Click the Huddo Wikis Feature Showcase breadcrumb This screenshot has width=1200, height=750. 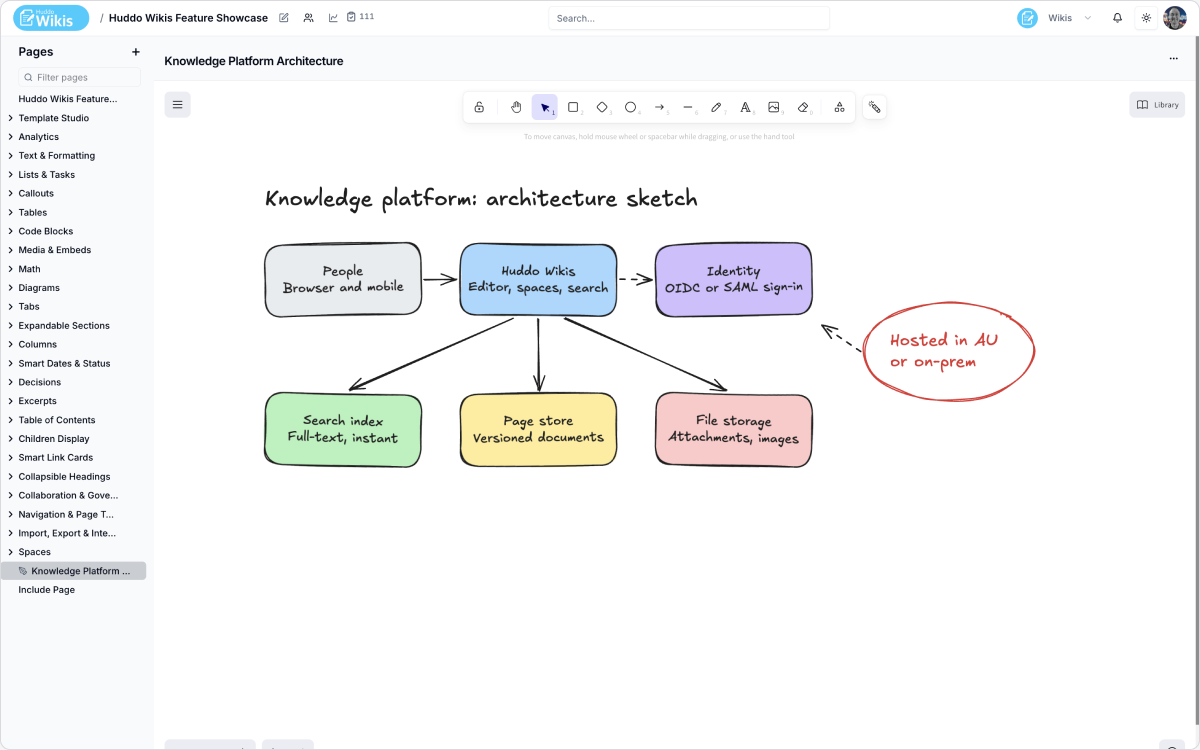click(188, 18)
